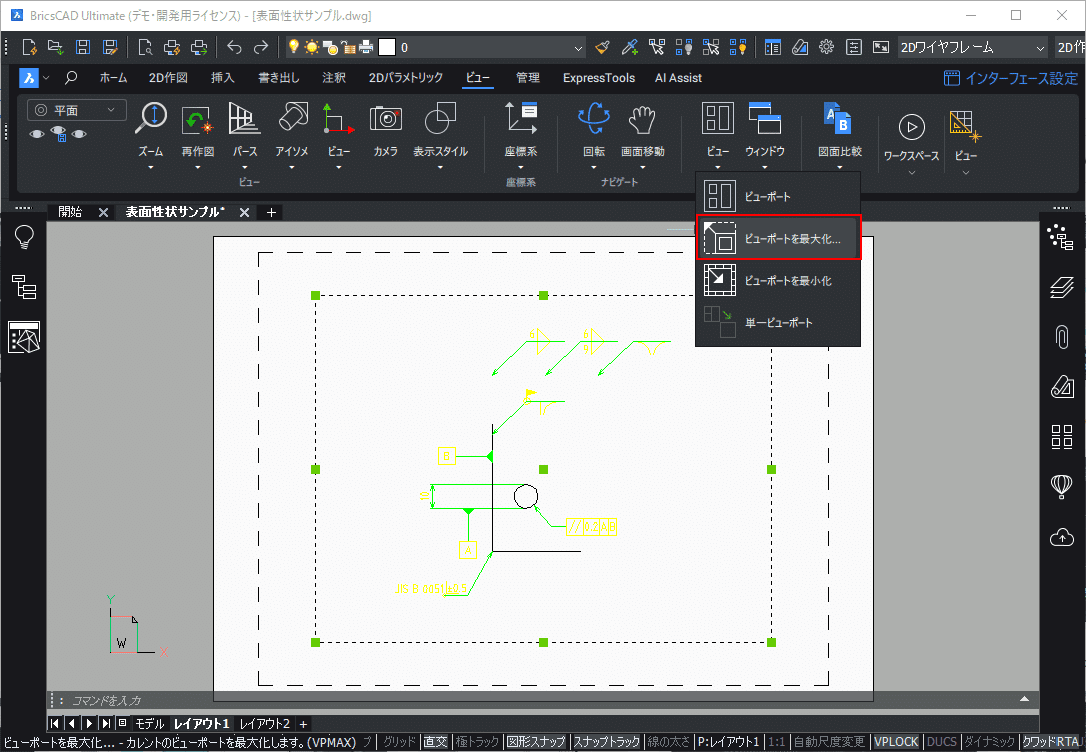Open a drawing with the Open file icon

(55, 47)
